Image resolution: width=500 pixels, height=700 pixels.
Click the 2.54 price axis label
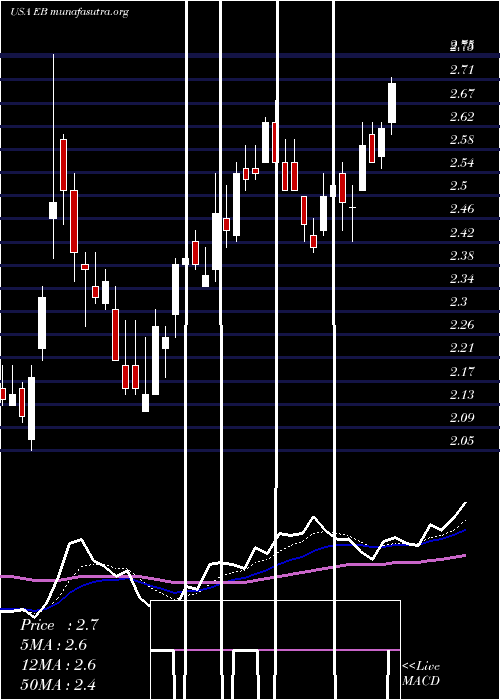(x=462, y=163)
